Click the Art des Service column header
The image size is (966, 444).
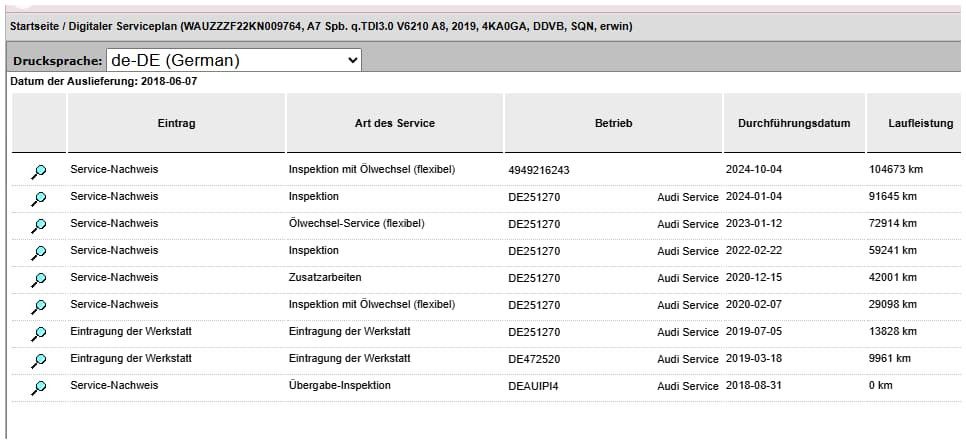pos(394,124)
